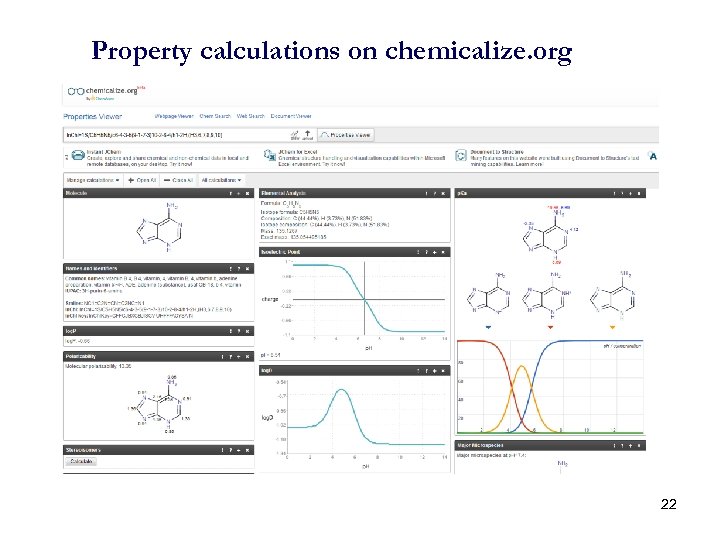The width and height of the screenshot is (720, 540).
Task: Click the Instant JChem promo icon
Action: [x=78, y=156]
